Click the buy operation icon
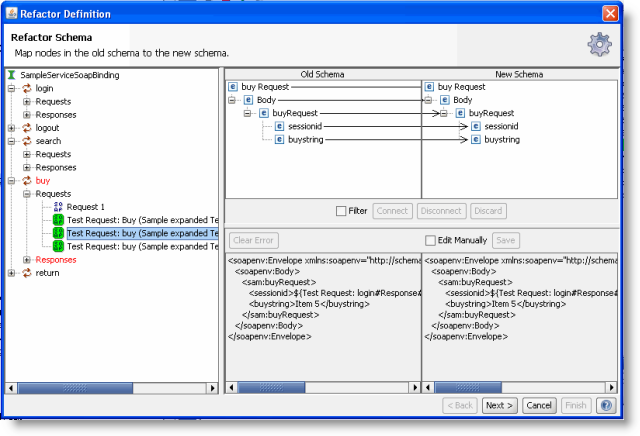The image size is (640, 436). [x=27, y=180]
